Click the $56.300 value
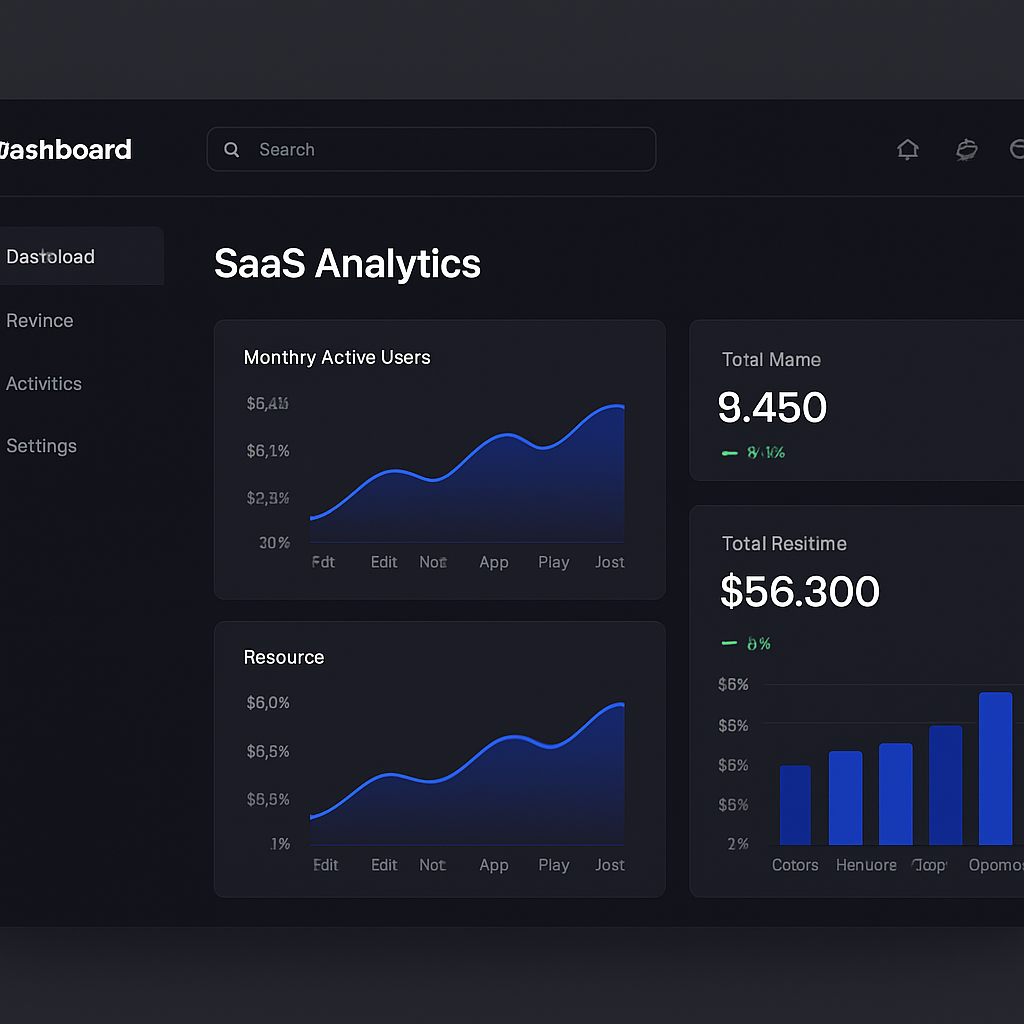Image resolution: width=1024 pixels, height=1024 pixels. pos(799,591)
